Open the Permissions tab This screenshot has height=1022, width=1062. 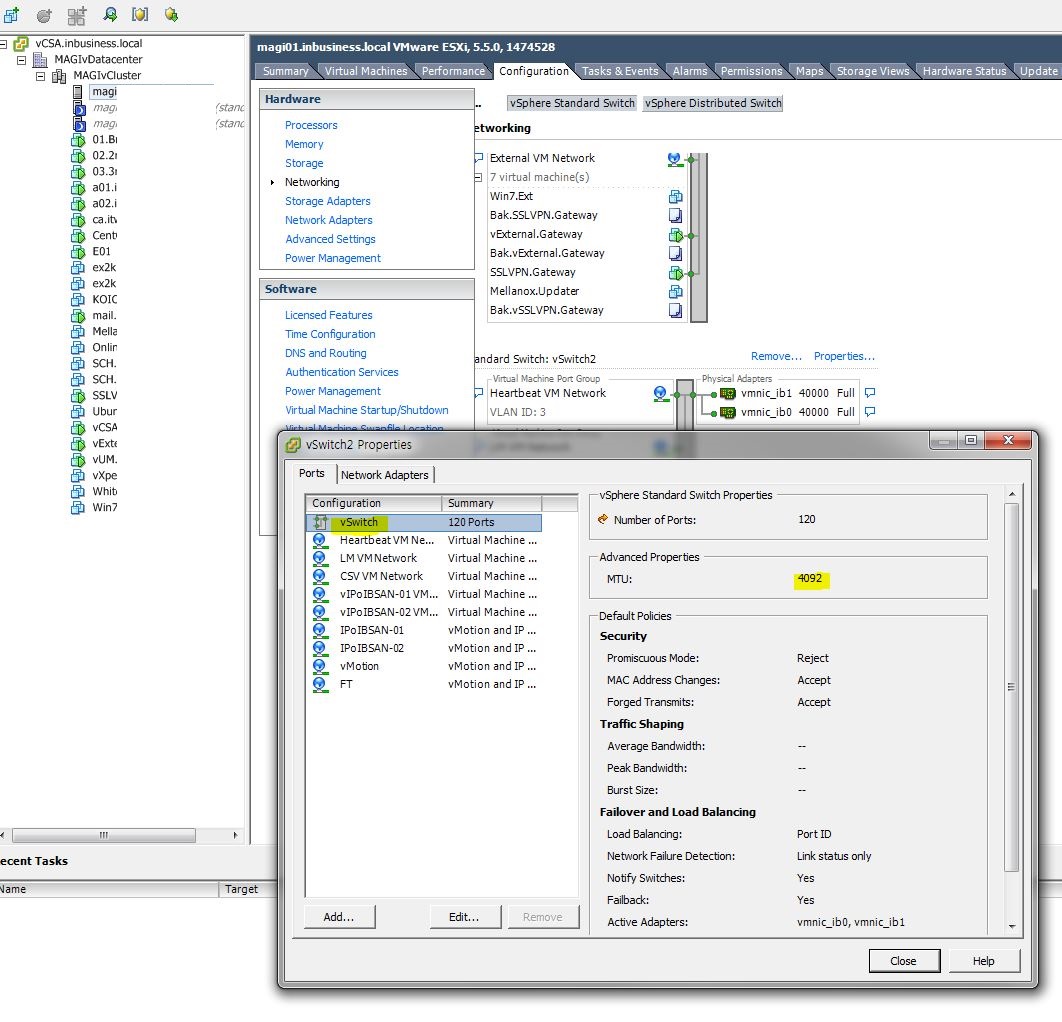click(x=751, y=71)
